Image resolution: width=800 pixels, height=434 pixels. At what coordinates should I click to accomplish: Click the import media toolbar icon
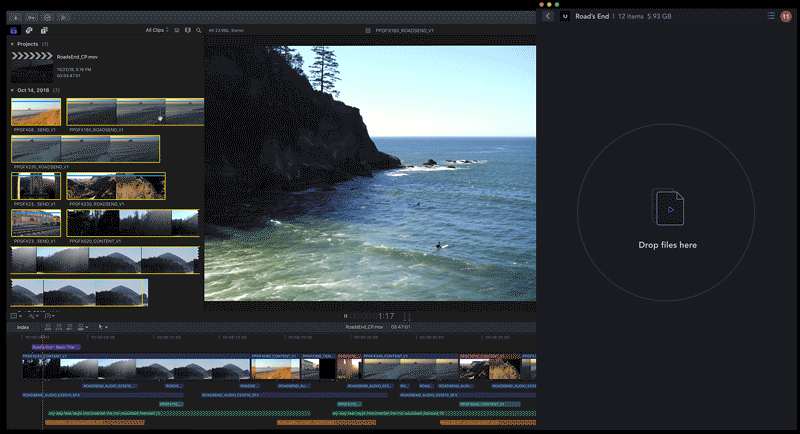(x=16, y=17)
